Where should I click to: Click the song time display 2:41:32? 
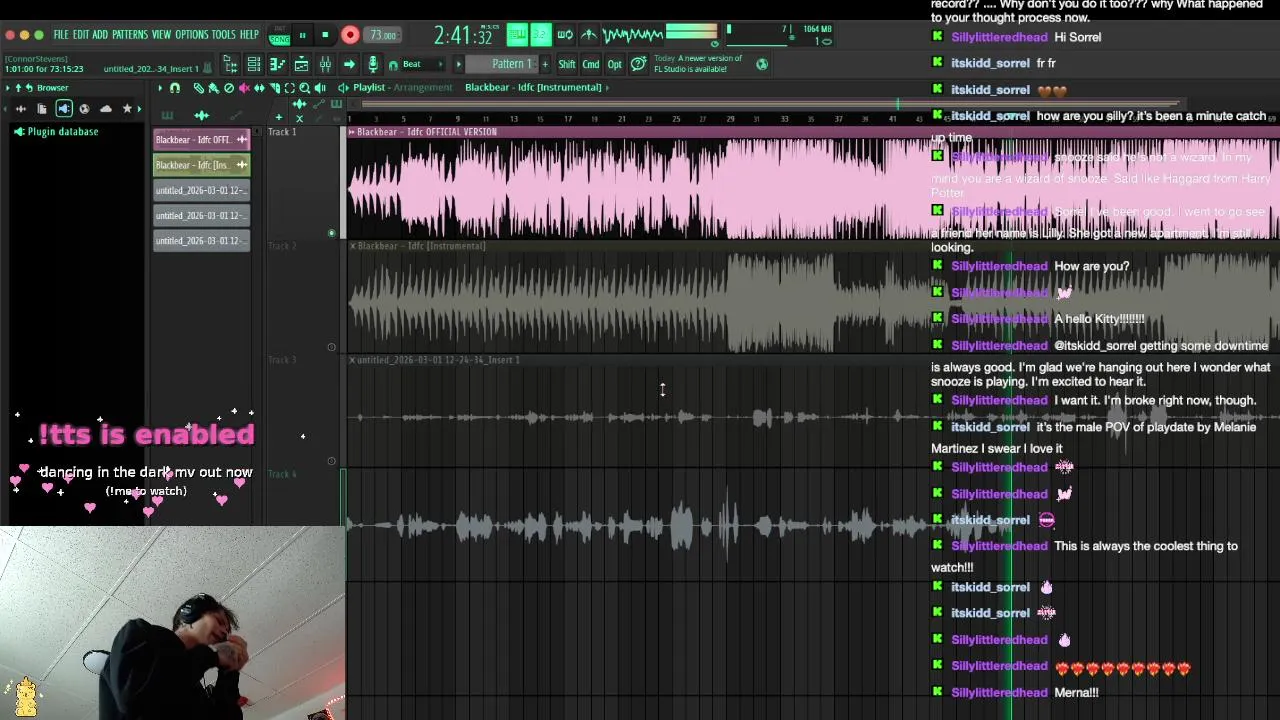pyautogui.click(x=464, y=36)
